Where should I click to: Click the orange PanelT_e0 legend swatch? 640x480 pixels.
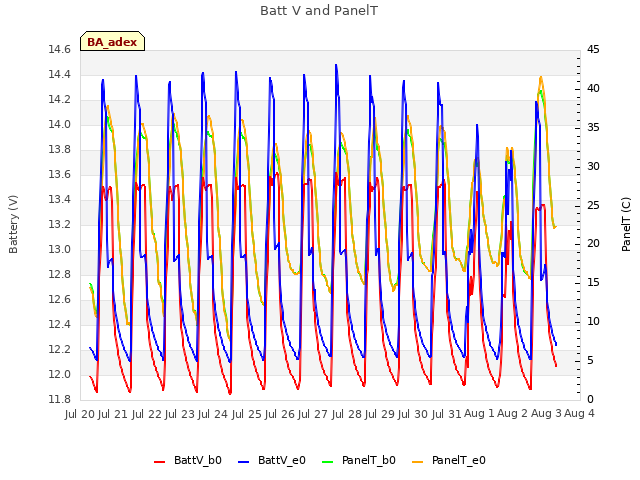pyautogui.click(x=418, y=462)
